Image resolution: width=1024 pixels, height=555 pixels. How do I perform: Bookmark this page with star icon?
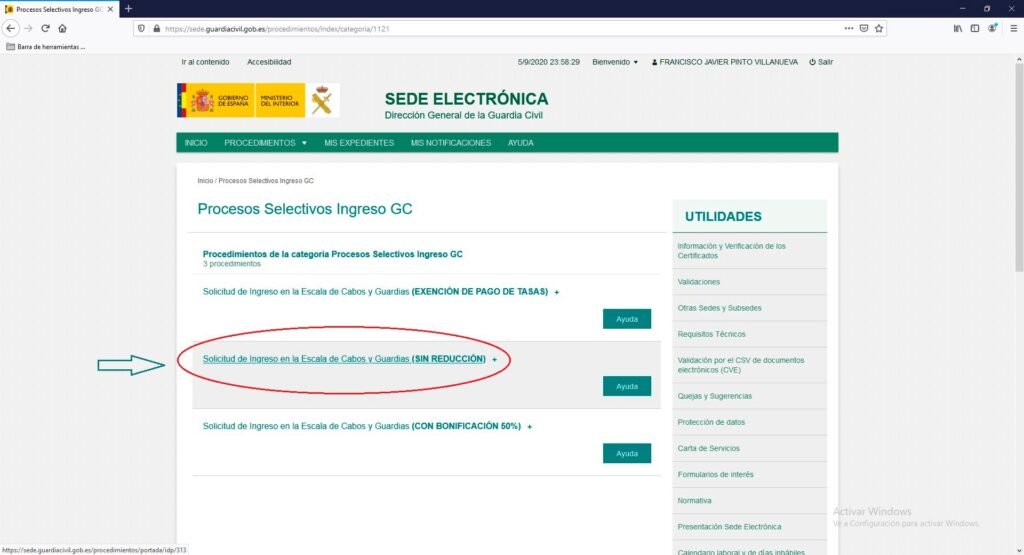pos(879,28)
